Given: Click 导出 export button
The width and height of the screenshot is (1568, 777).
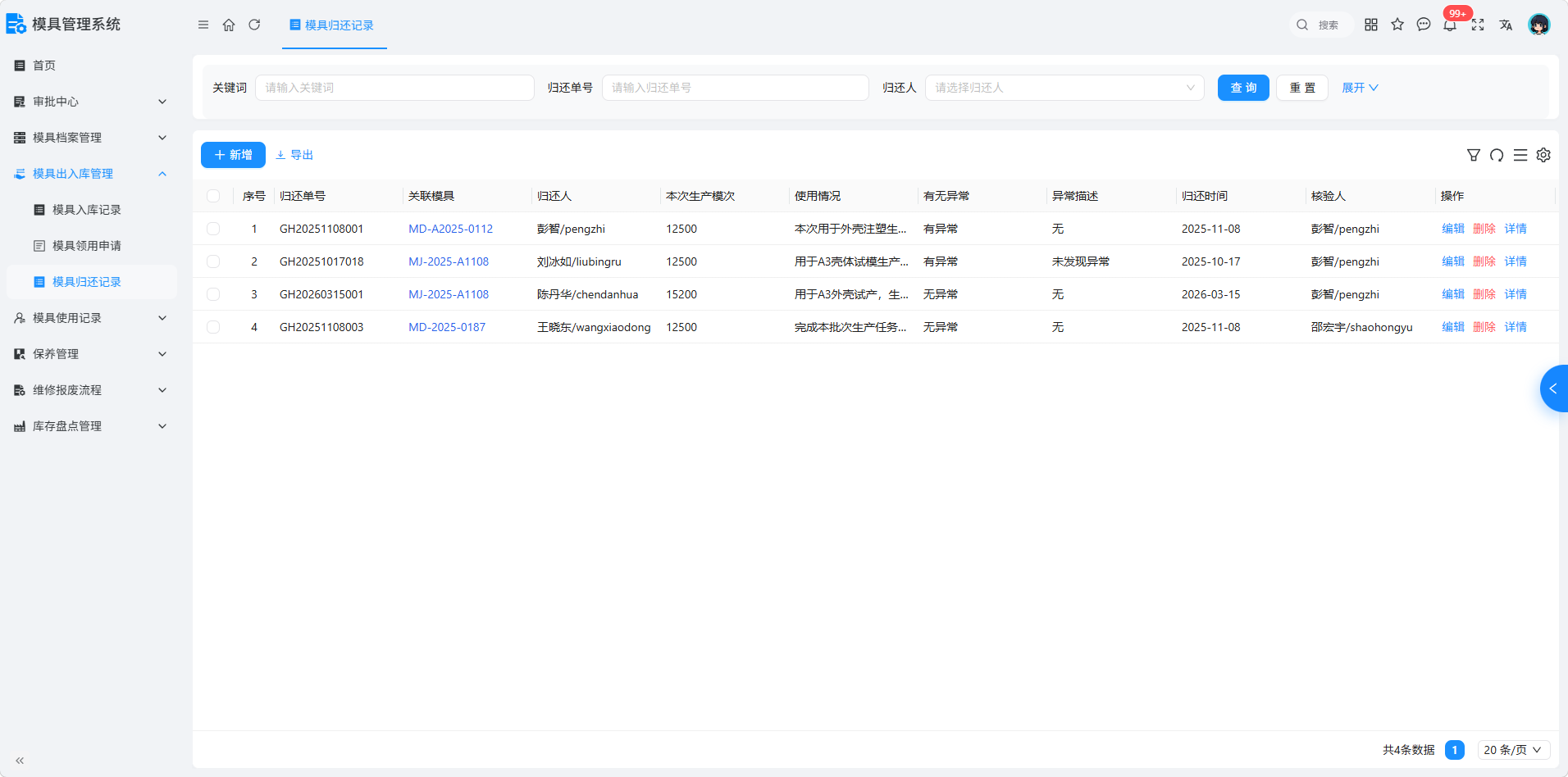Looking at the screenshot, I should tap(294, 155).
